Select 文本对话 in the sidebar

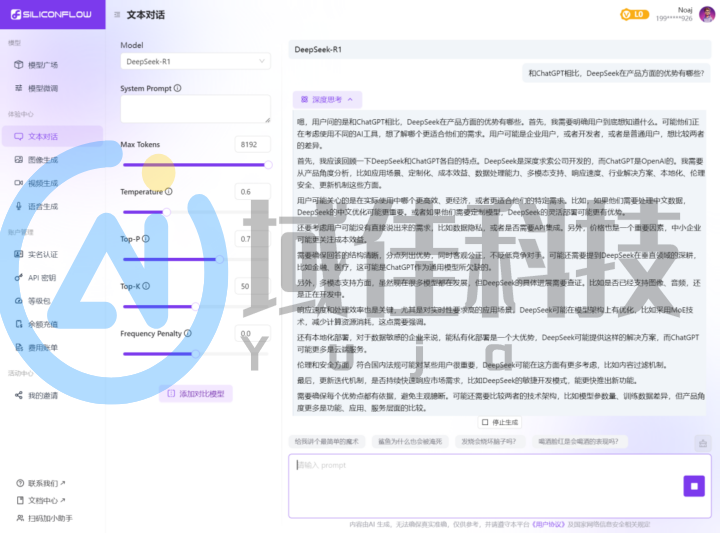[52, 136]
